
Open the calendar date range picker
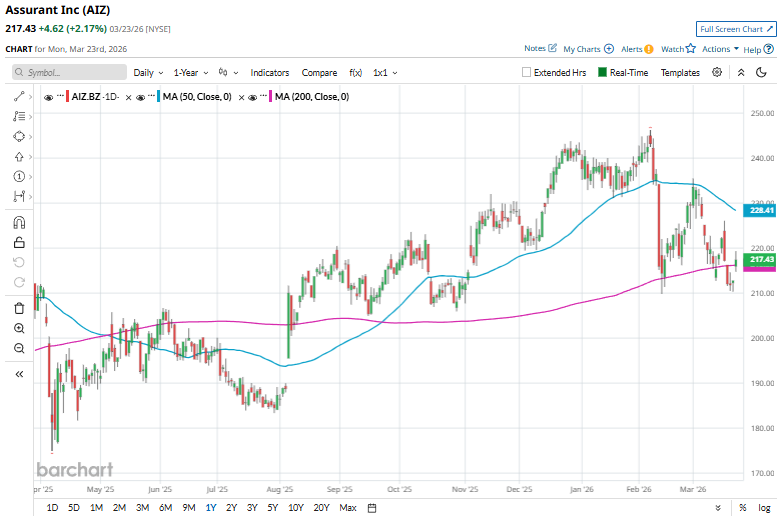pos(371,508)
